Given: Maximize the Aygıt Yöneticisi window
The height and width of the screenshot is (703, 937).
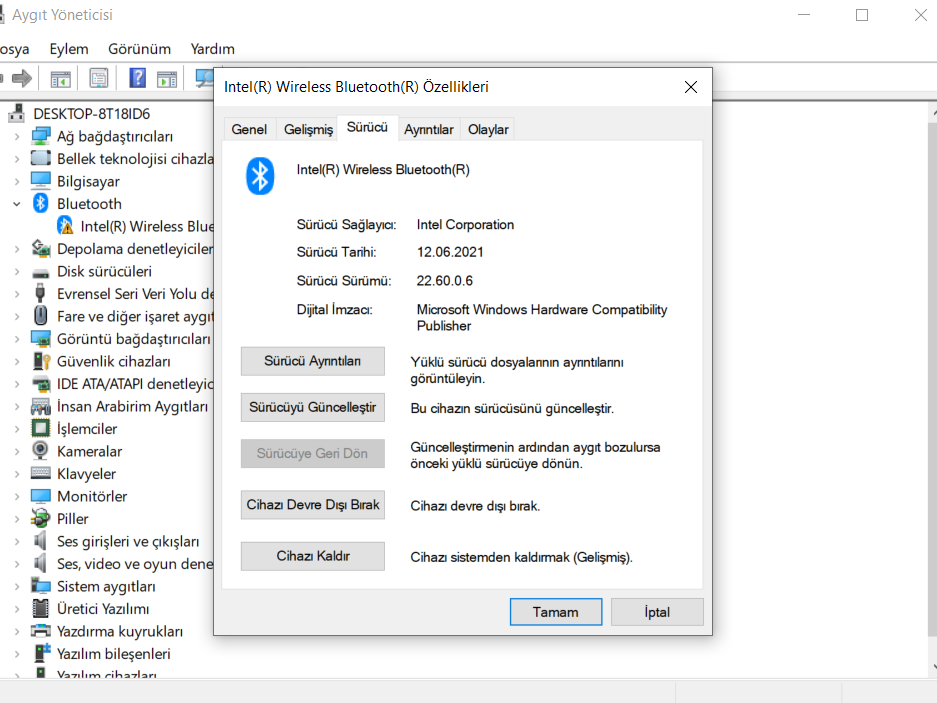Looking at the screenshot, I should [x=862, y=15].
